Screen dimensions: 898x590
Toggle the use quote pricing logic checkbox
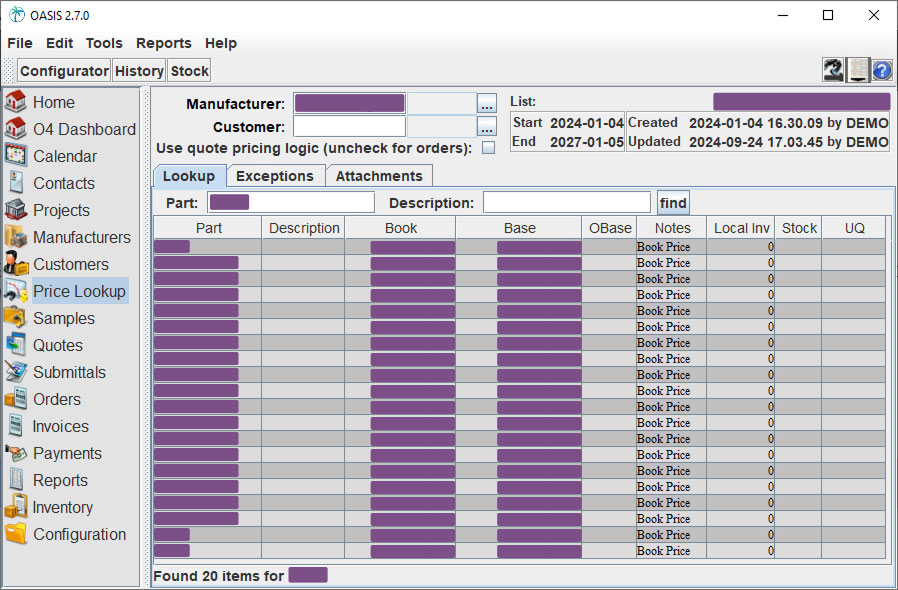tap(488, 148)
